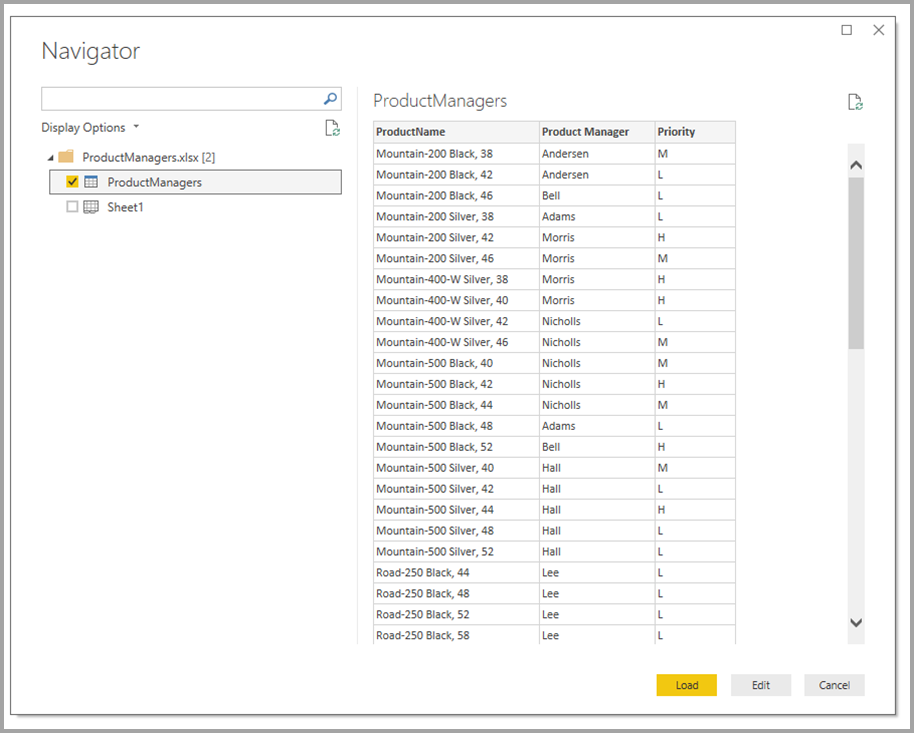This screenshot has width=914, height=733.
Task: Click the preview scrollbar down arrow
Action: point(856,621)
